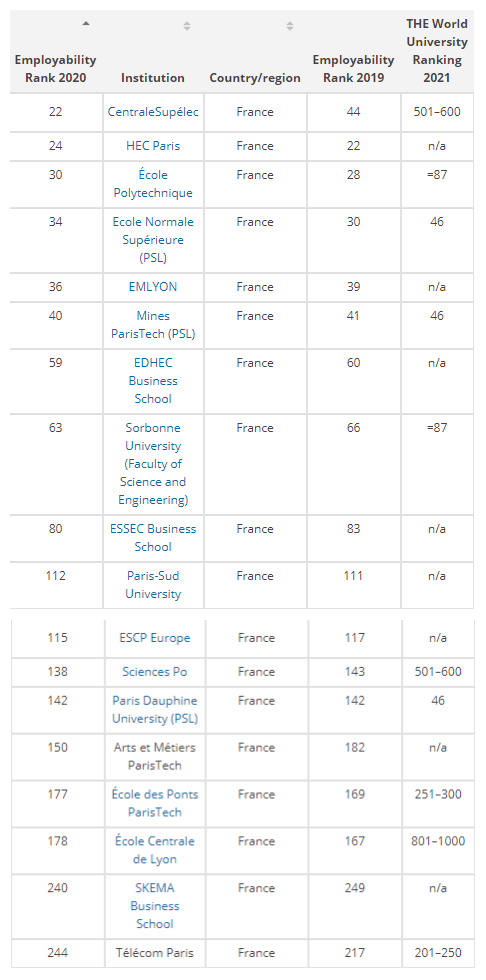Open École Polytechnique institution page
486x980 pixels.
[x=153, y=184]
